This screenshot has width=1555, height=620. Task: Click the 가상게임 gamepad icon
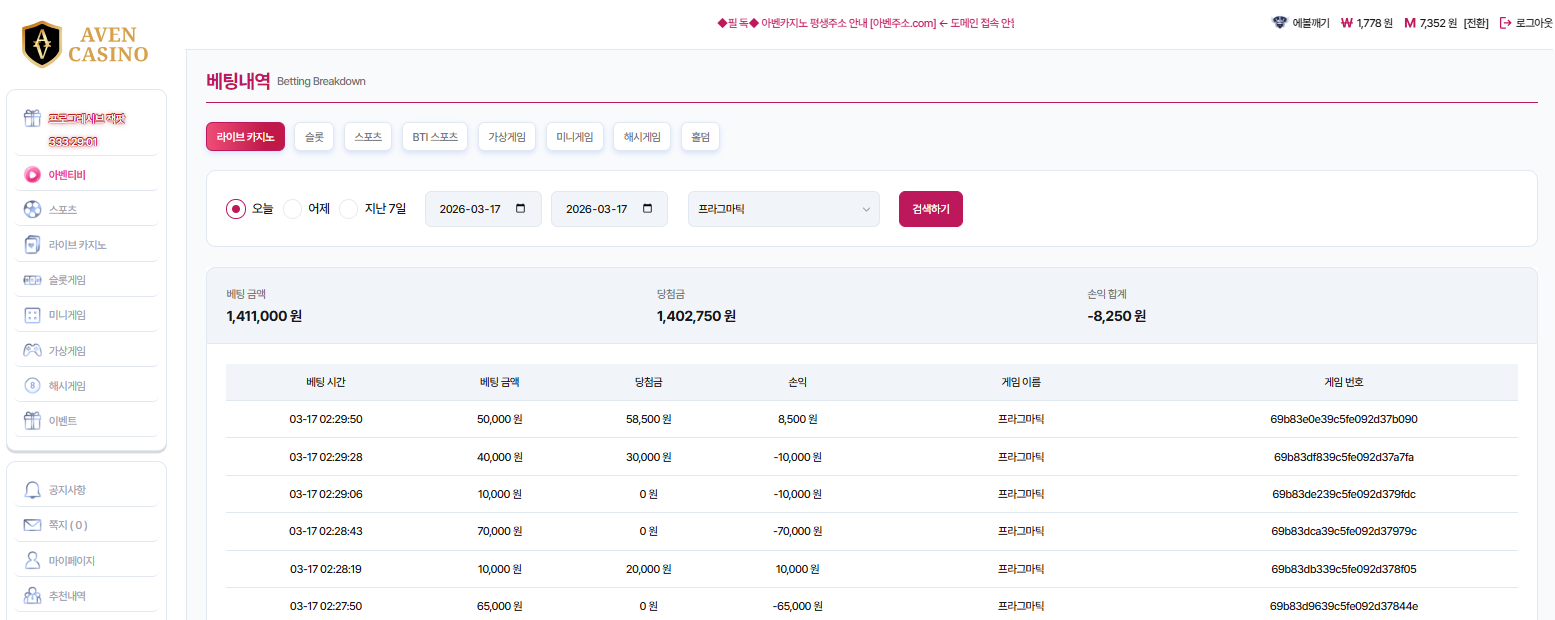pos(32,351)
